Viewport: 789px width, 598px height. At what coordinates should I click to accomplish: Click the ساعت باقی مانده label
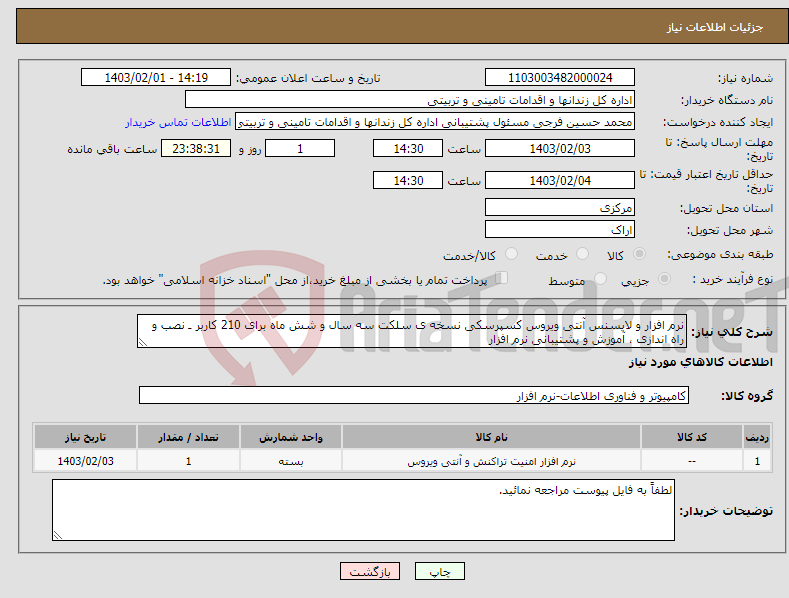pyautogui.click(x=112, y=150)
